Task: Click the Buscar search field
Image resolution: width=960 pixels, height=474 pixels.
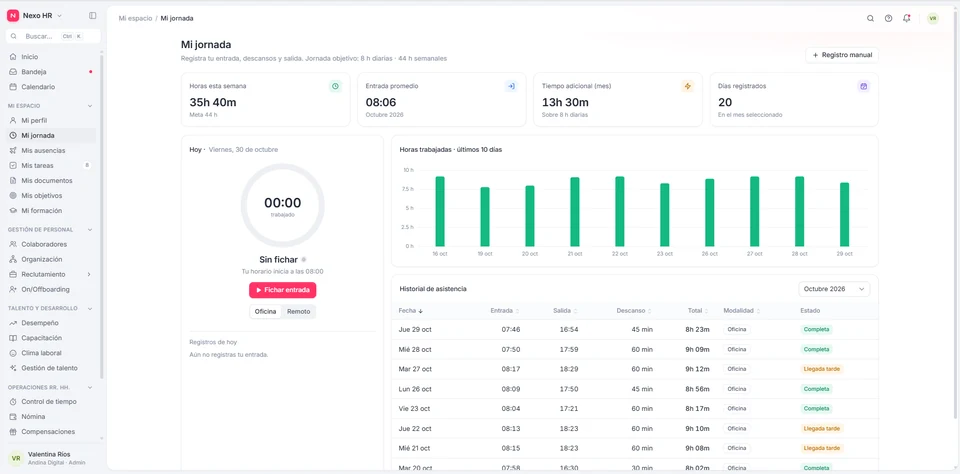Action: 53,36
